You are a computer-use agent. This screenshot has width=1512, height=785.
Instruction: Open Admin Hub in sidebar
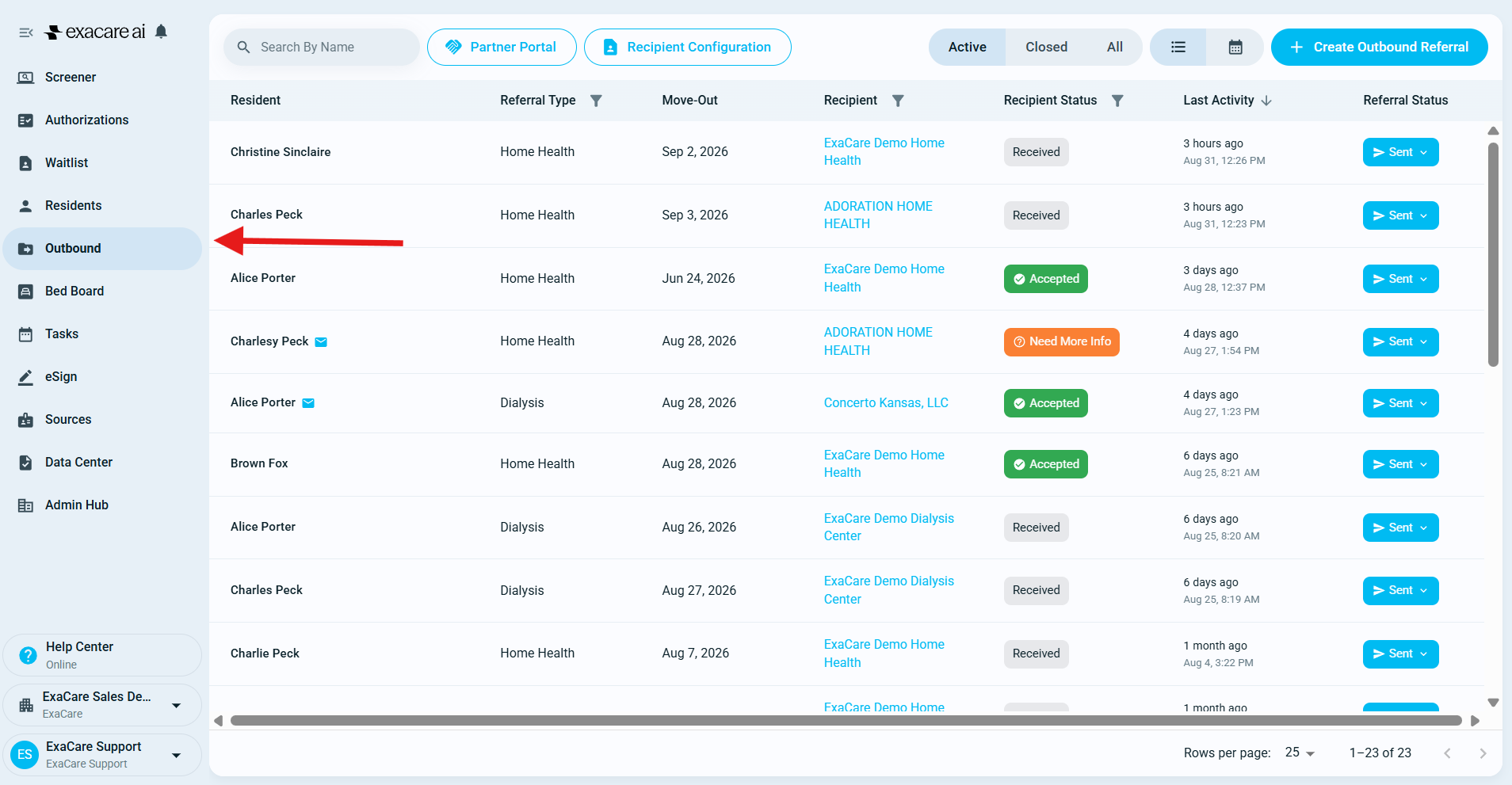pos(102,505)
